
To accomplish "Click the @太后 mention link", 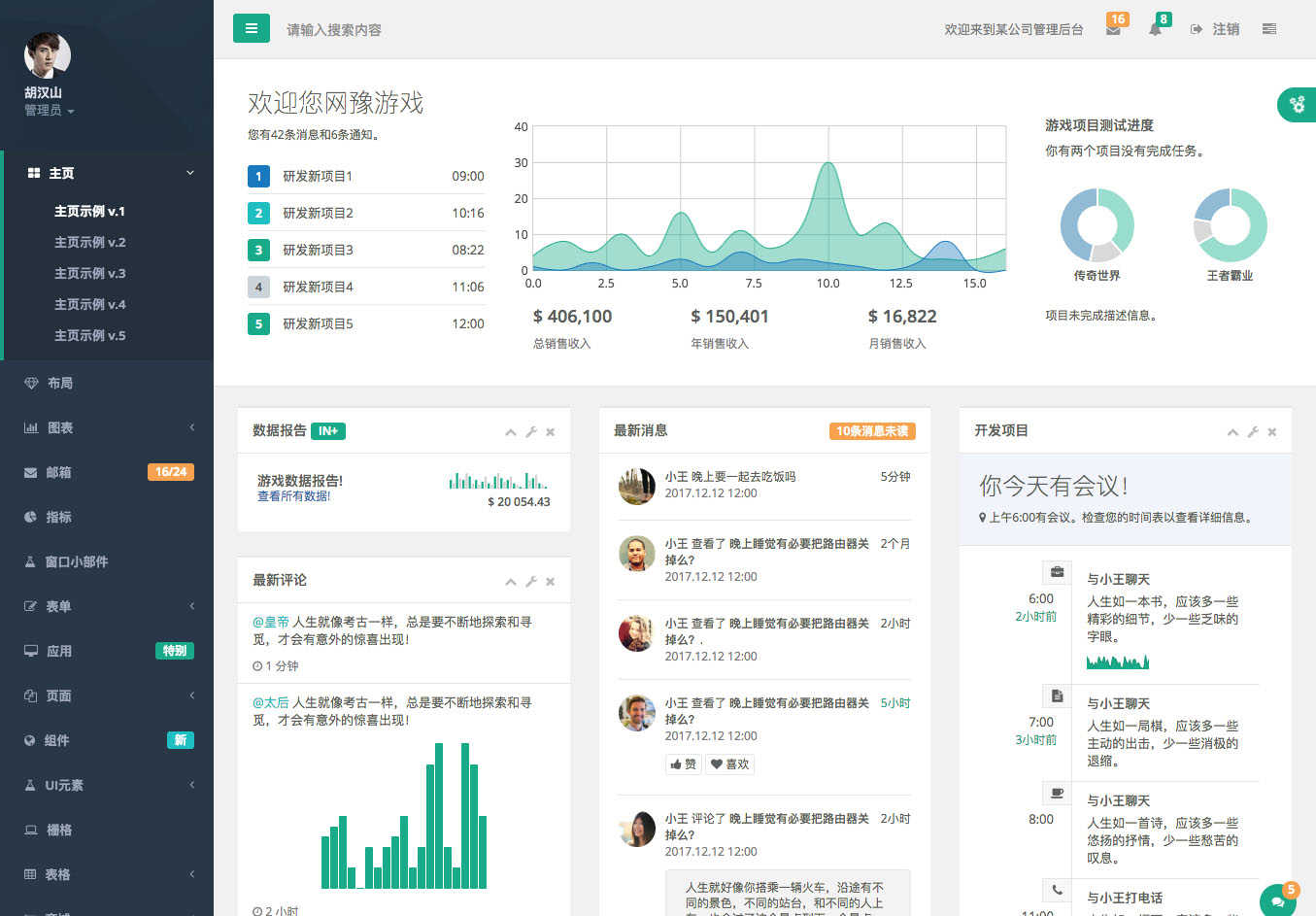I will coord(271,702).
